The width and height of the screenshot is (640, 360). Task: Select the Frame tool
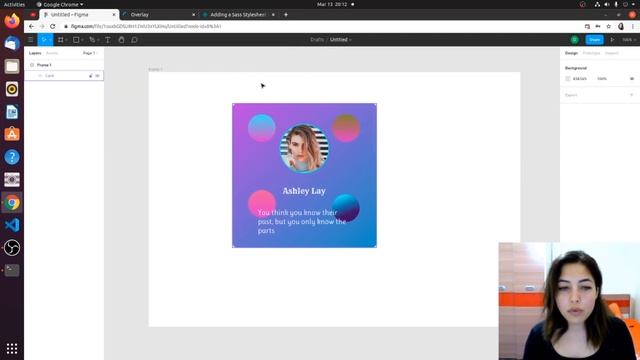pyautogui.click(x=60, y=40)
